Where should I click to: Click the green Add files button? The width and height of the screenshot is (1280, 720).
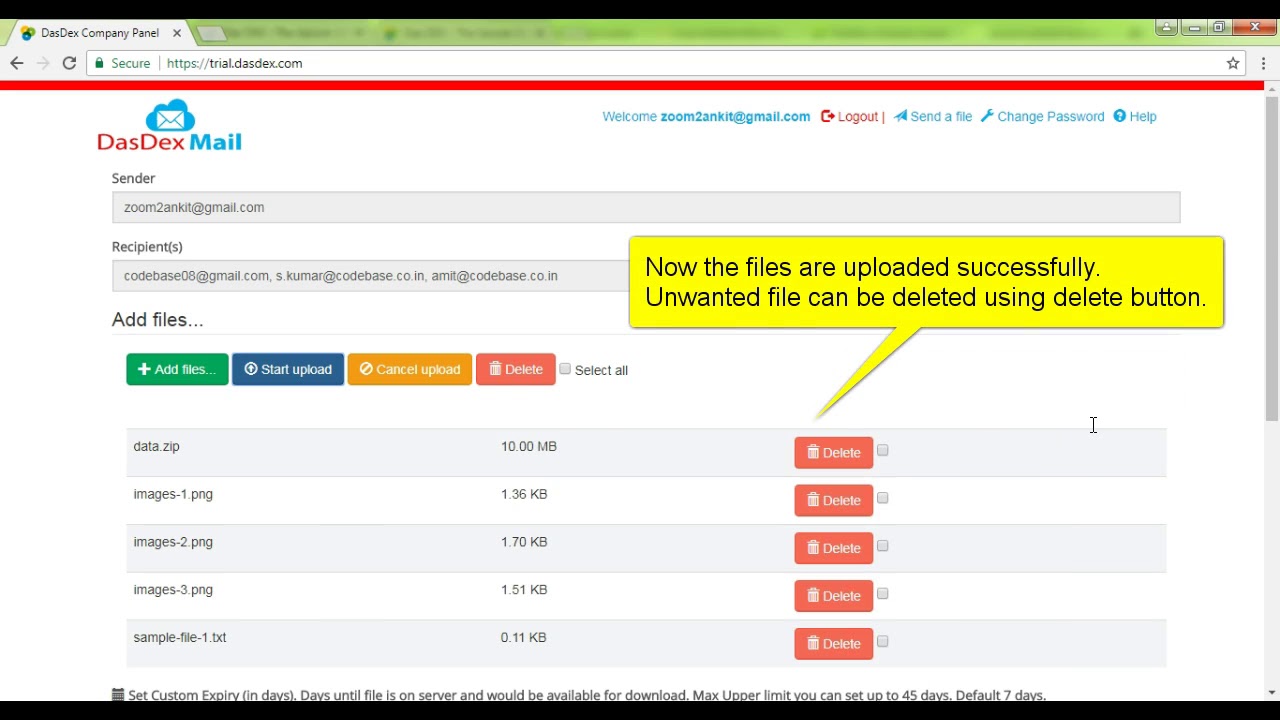[x=177, y=369]
